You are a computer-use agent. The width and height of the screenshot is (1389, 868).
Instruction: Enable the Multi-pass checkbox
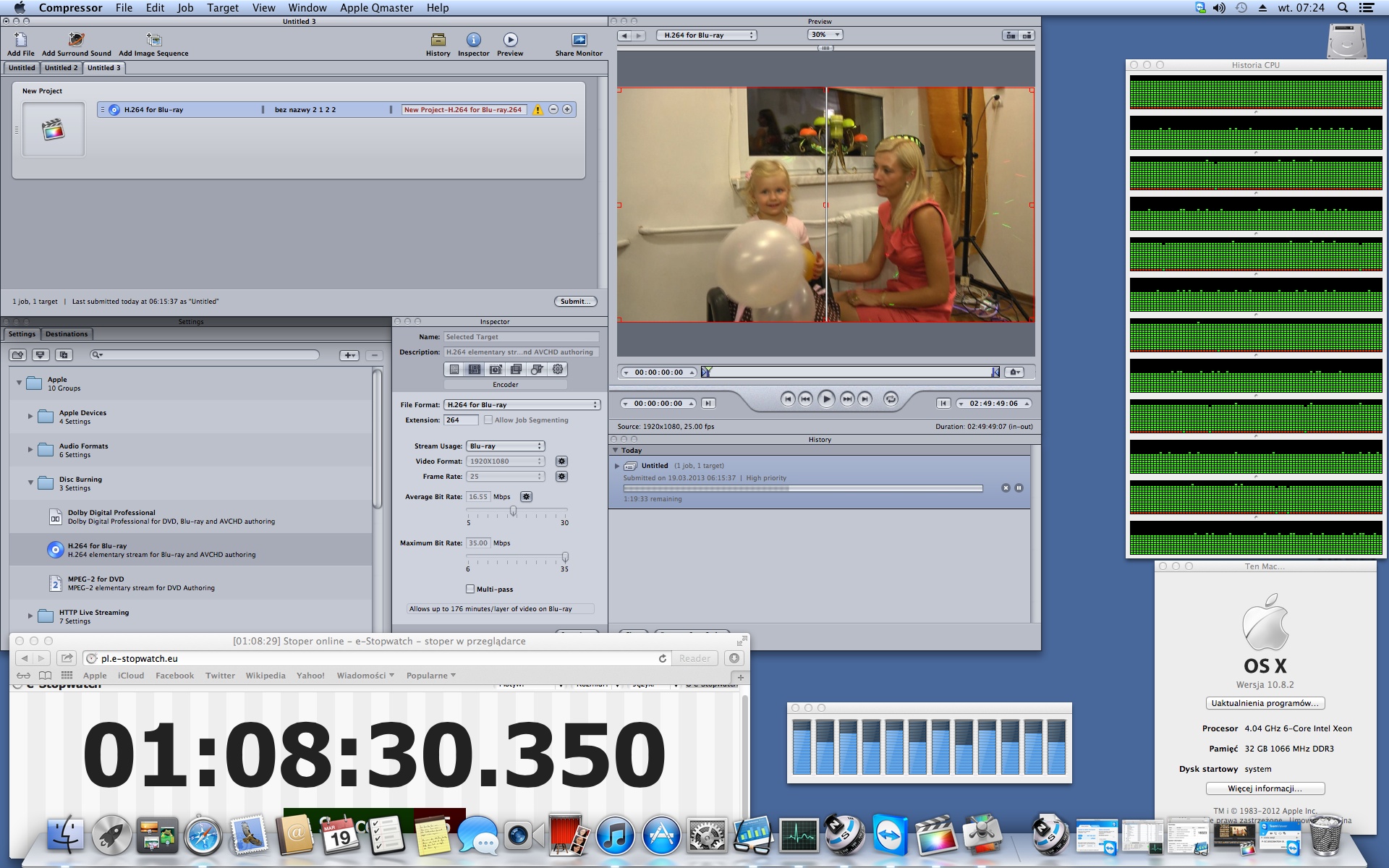pyautogui.click(x=470, y=589)
